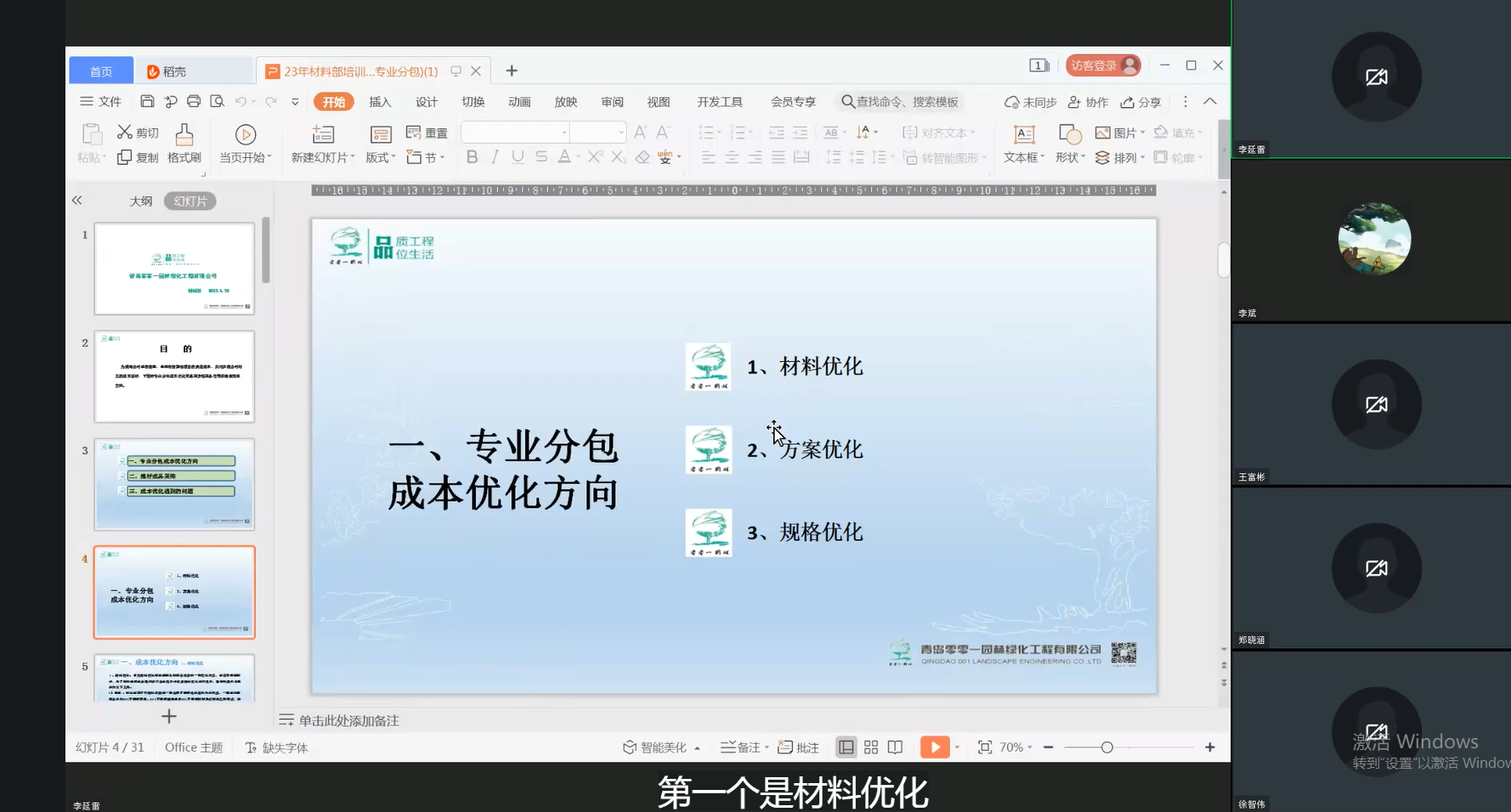The image size is (1511, 812).
Task: Toggle Underline formatting
Action: tap(518, 156)
